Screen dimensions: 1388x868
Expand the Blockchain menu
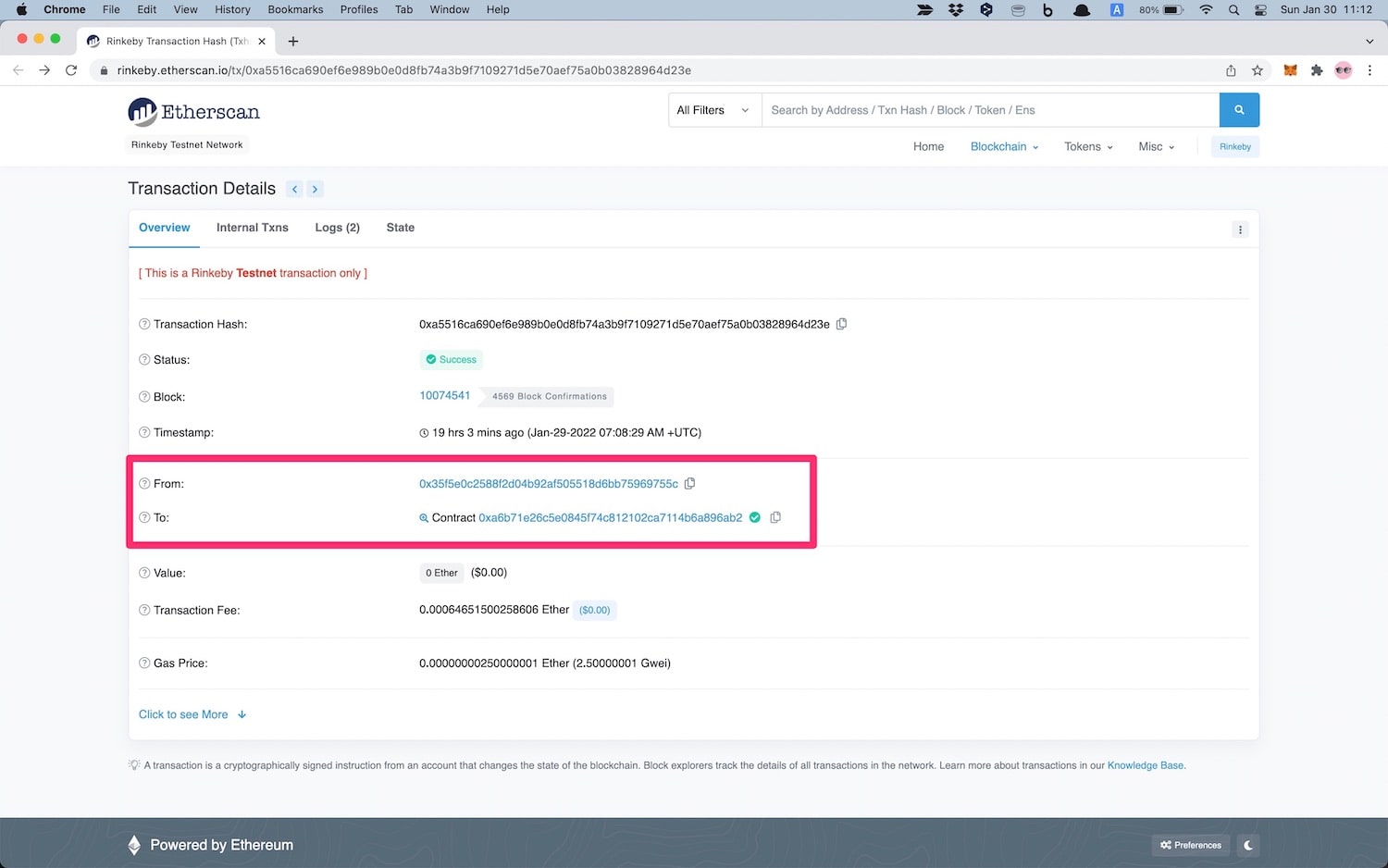(x=1004, y=146)
